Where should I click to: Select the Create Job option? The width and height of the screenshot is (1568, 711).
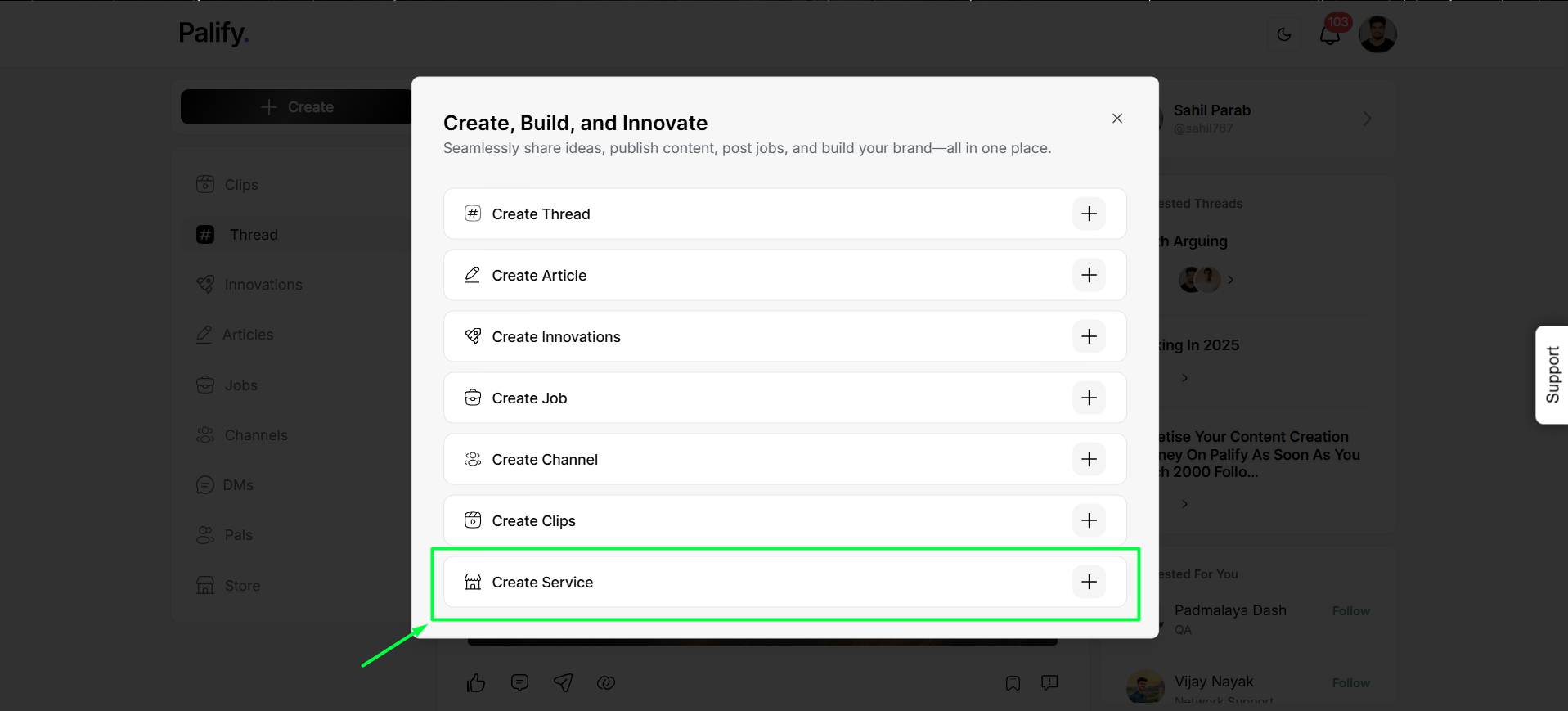pos(785,398)
